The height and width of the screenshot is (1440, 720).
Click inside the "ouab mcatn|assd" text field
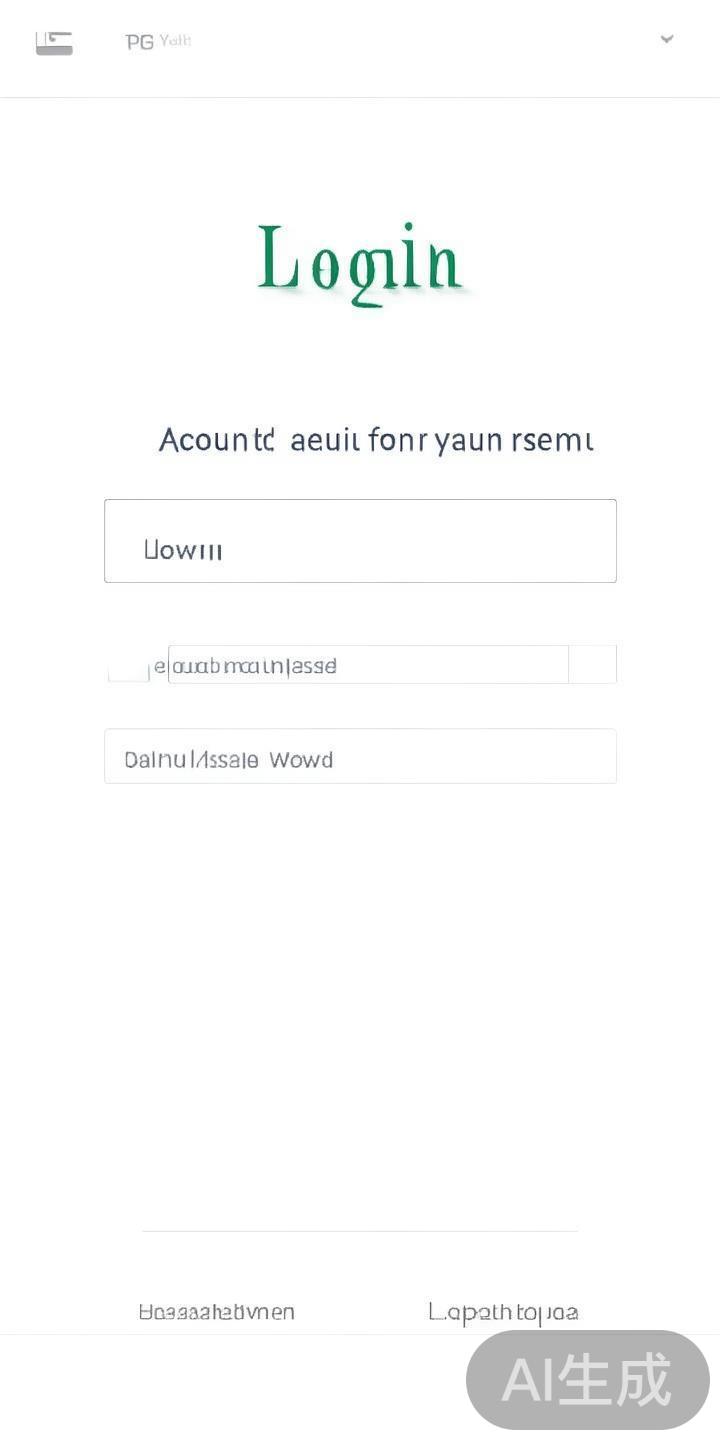(x=368, y=665)
